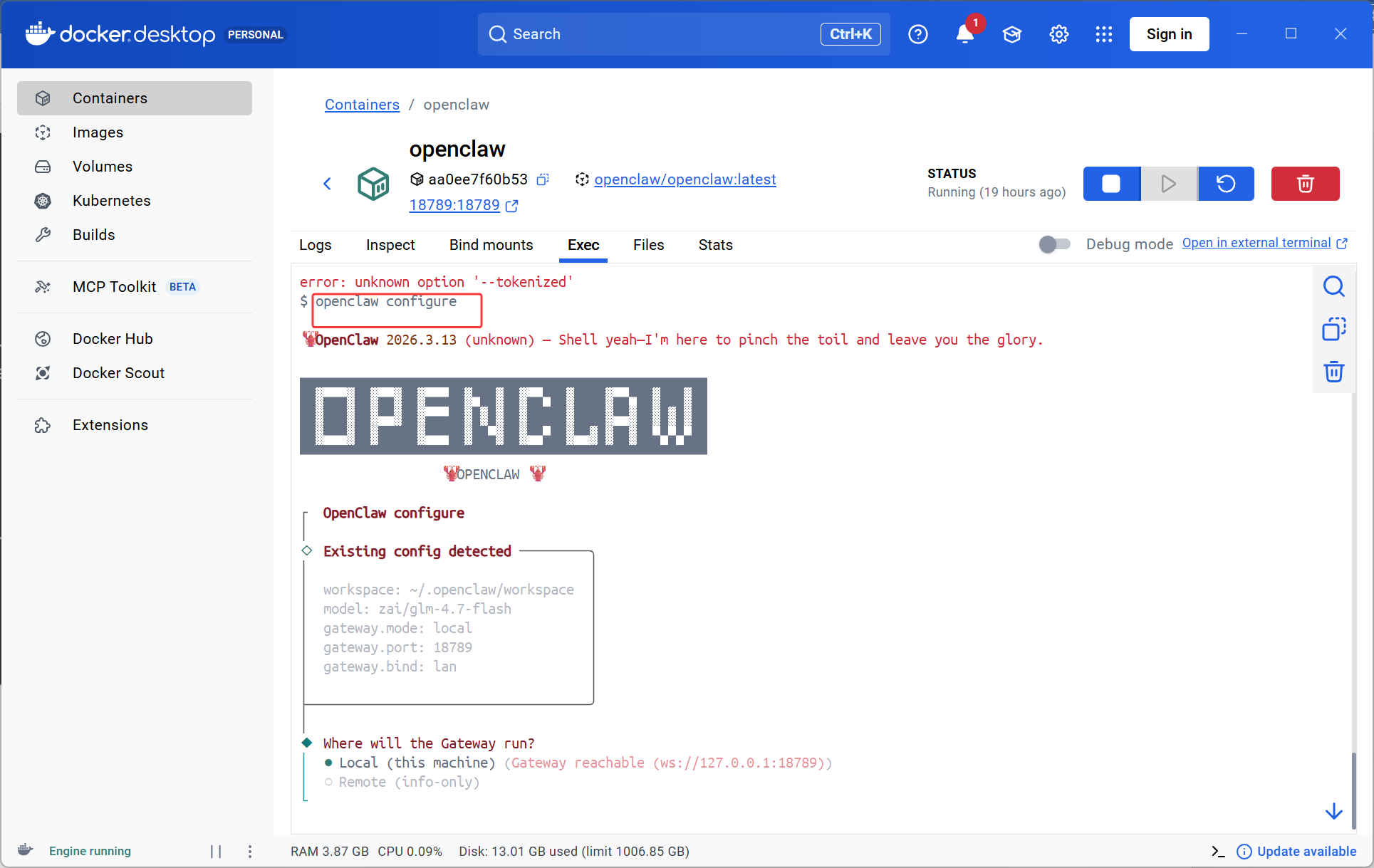Click the Sign in button
This screenshot has width=1374, height=868.
(1170, 34)
